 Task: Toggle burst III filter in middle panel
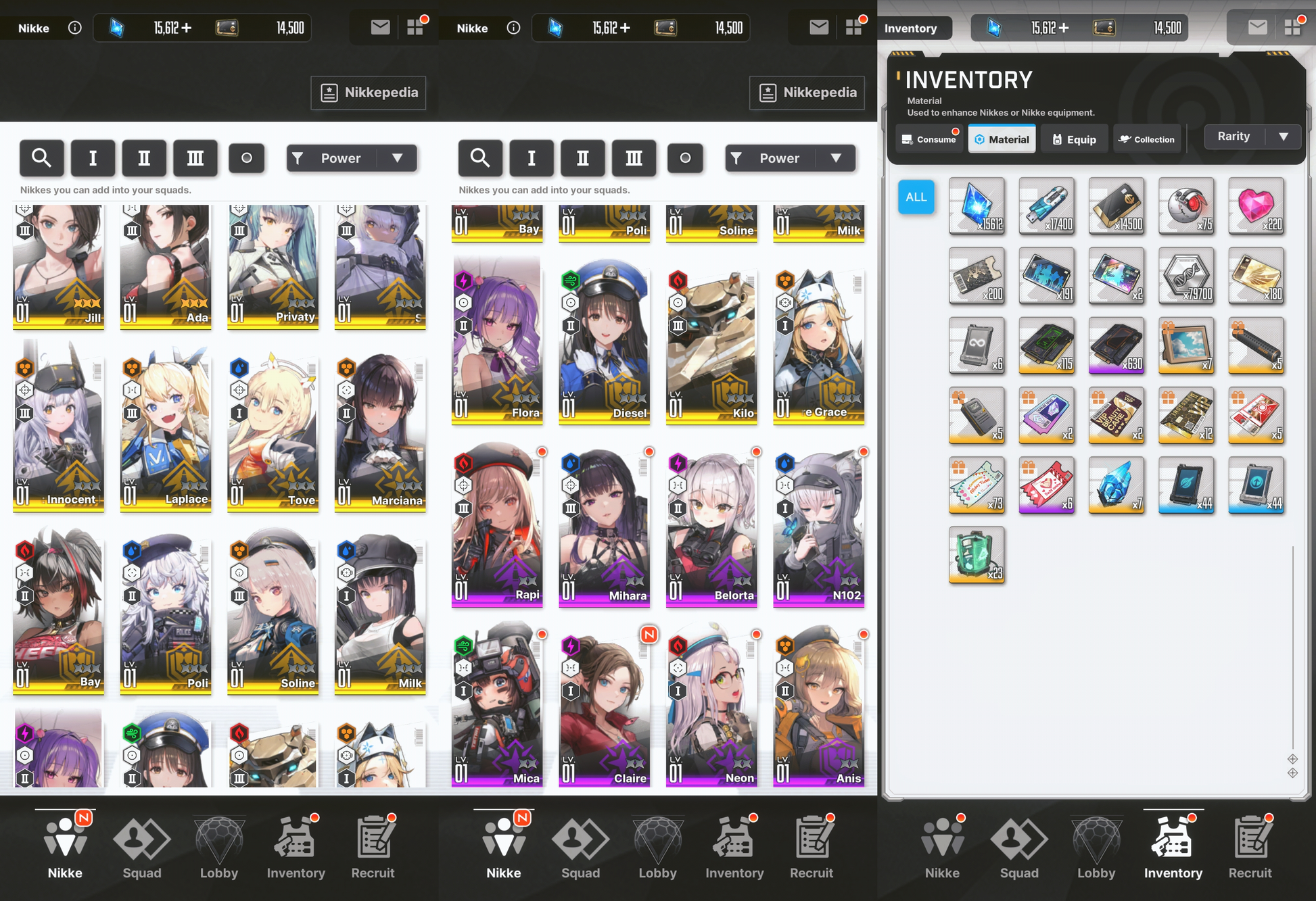coord(634,158)
